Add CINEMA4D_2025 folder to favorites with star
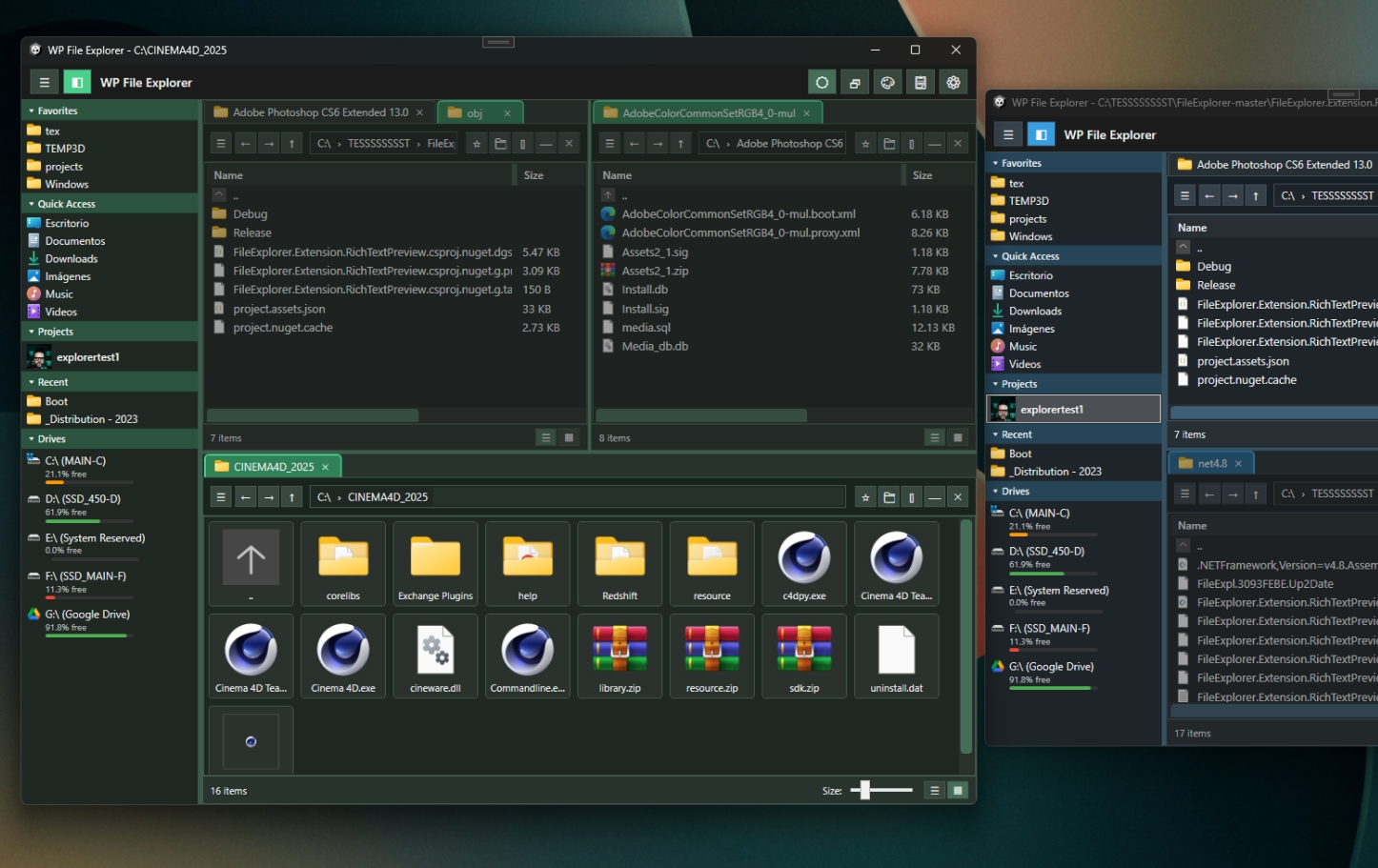1378x868 pixels. pyautogui.click(x=865, y=497)
